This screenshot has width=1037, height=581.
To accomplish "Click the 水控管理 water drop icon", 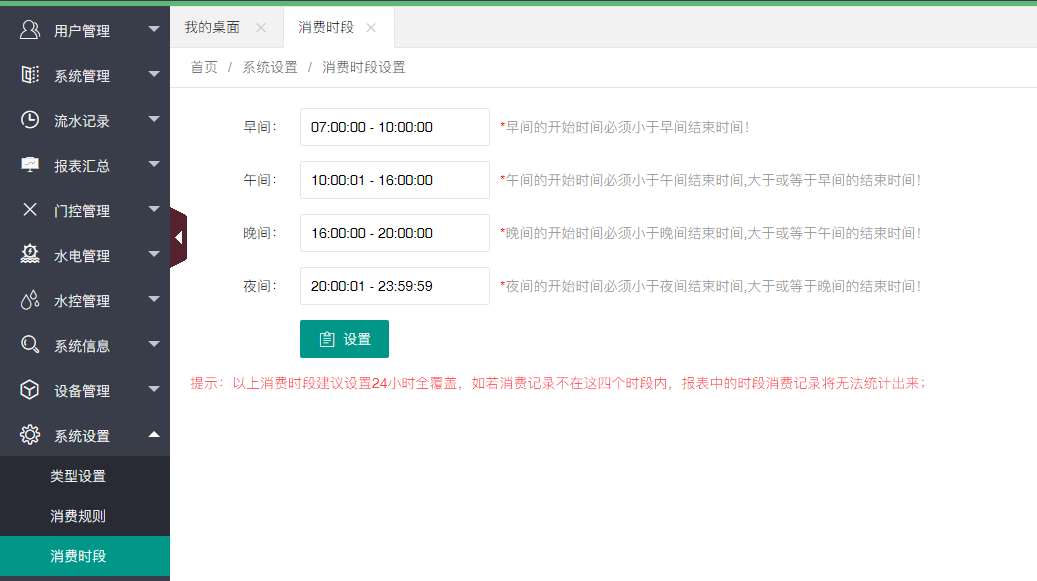I will pyautogui.click(x=30, y=300).
